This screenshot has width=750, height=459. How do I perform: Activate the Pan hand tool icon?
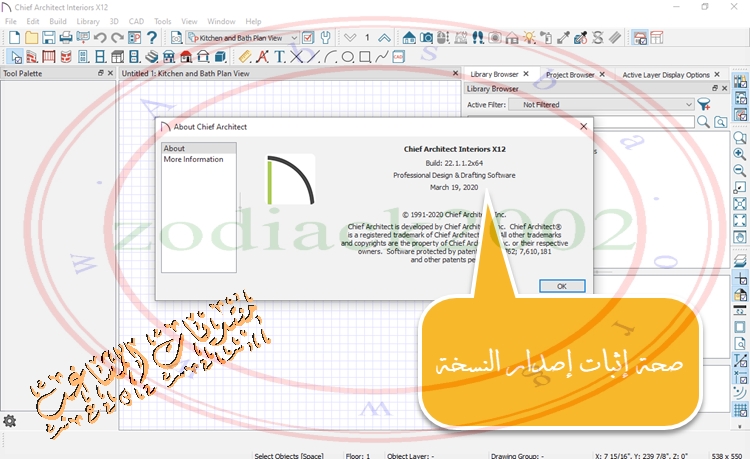[x=739, y=237]
